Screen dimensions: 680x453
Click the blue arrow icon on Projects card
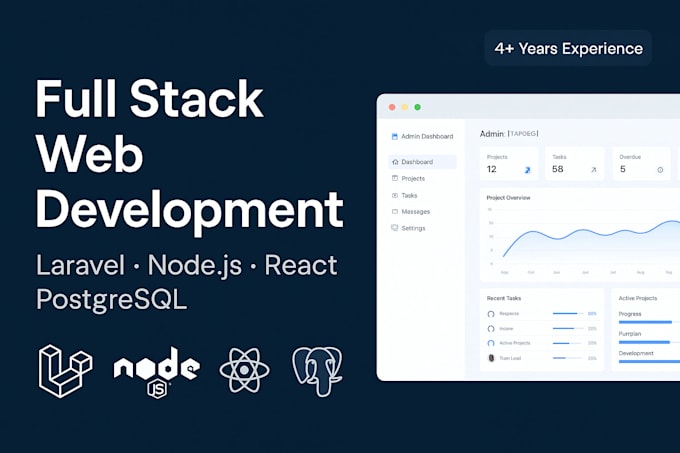point(527,170)
